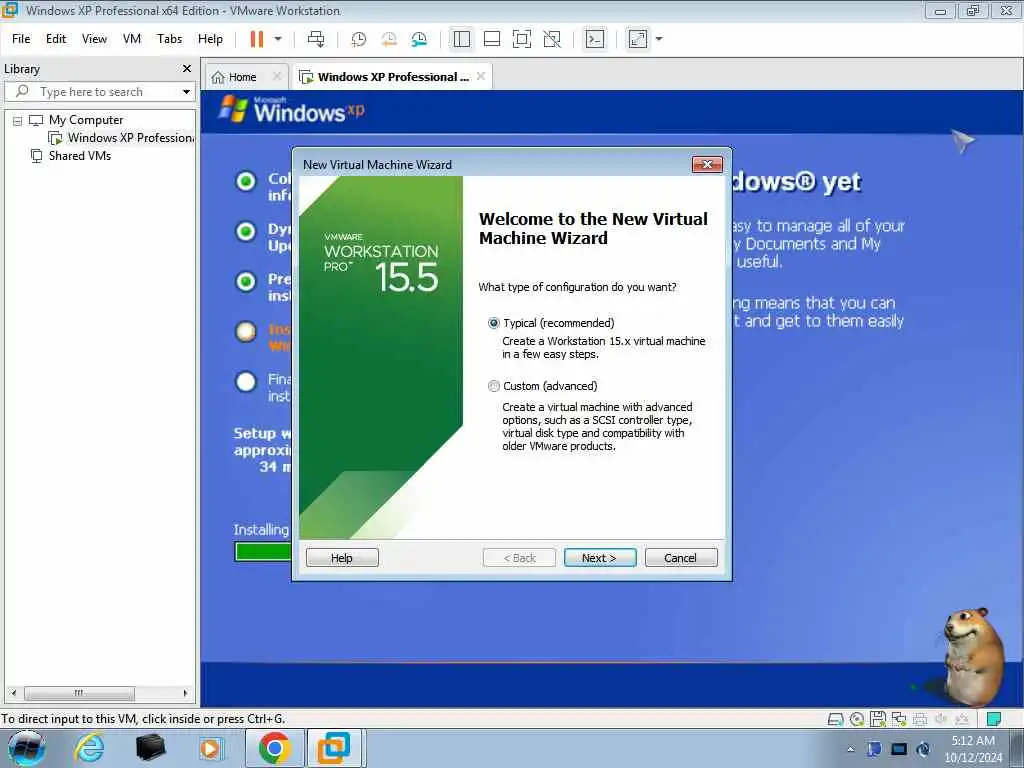Viewport: 1024px width, 768px height.
Task: Click the CD/DVD drive status icon
Action: 857,719
